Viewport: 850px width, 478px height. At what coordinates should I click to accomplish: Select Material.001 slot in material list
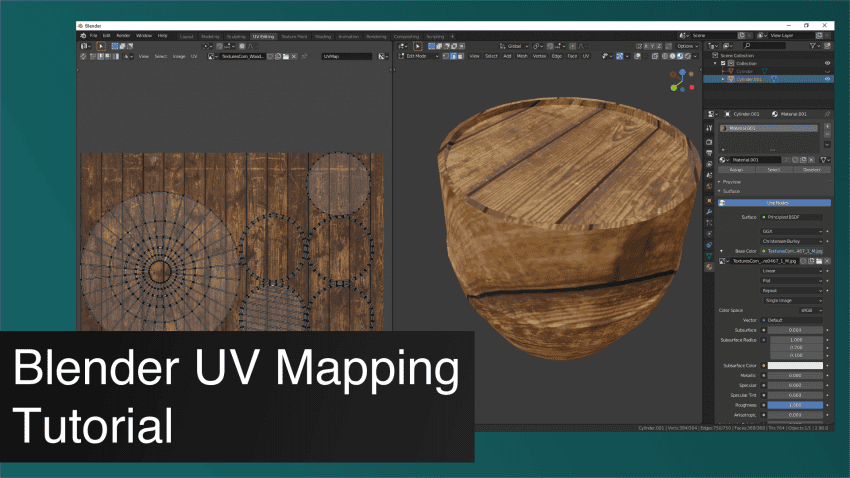(769, 128)
